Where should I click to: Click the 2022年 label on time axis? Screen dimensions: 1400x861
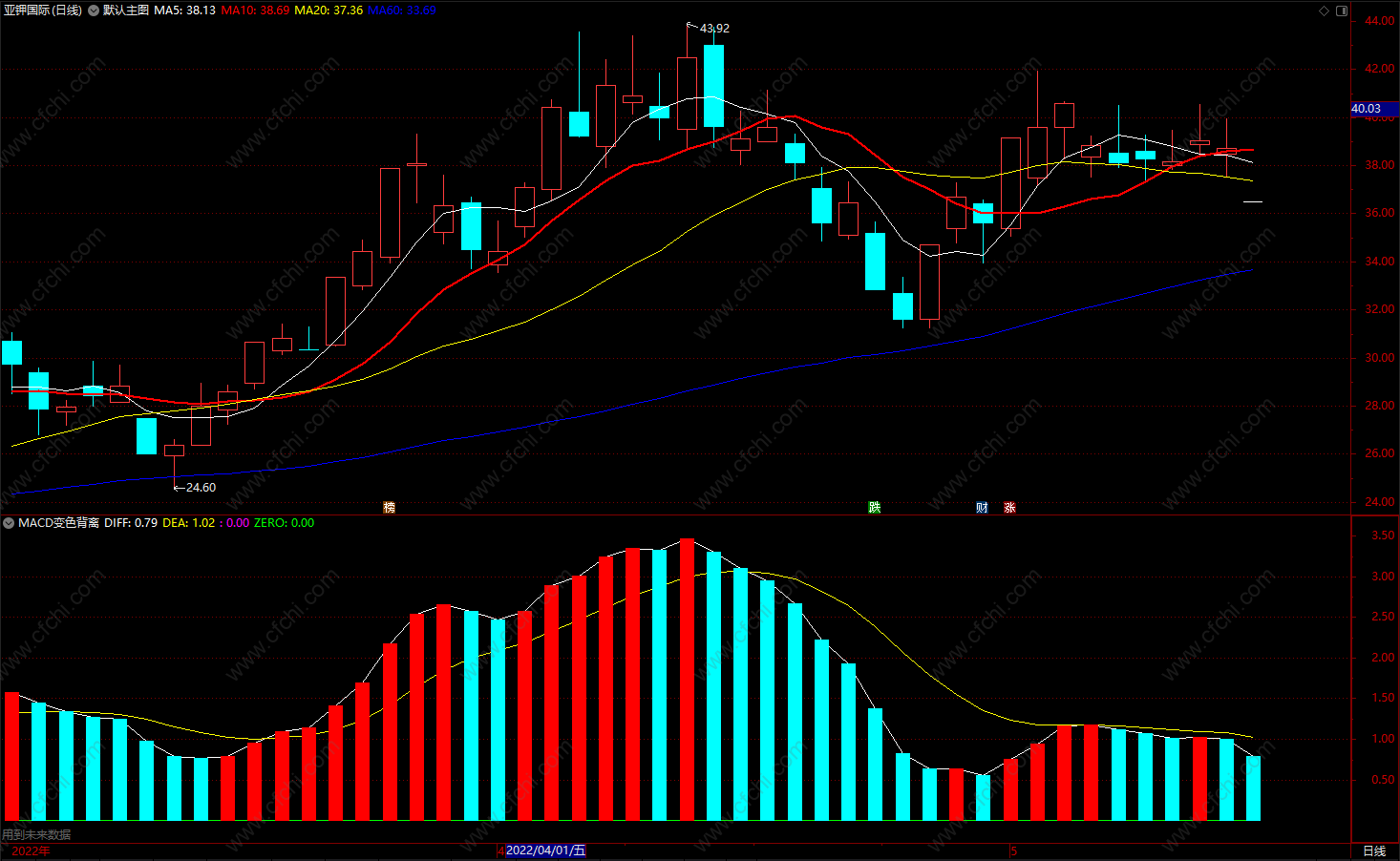pos(31,851)
